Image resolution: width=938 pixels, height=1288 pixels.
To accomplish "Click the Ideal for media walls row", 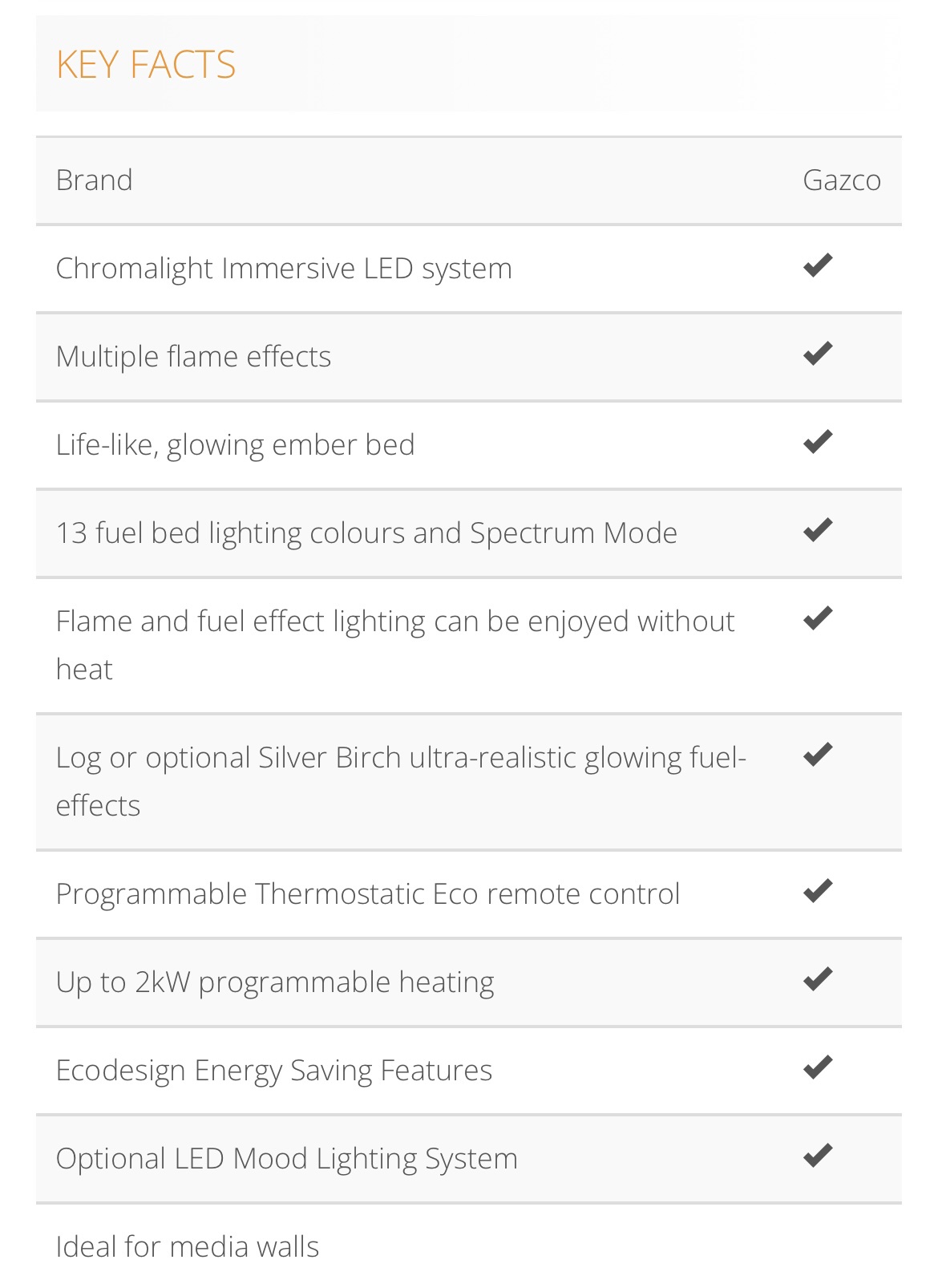I will (x=469, y=1247).
